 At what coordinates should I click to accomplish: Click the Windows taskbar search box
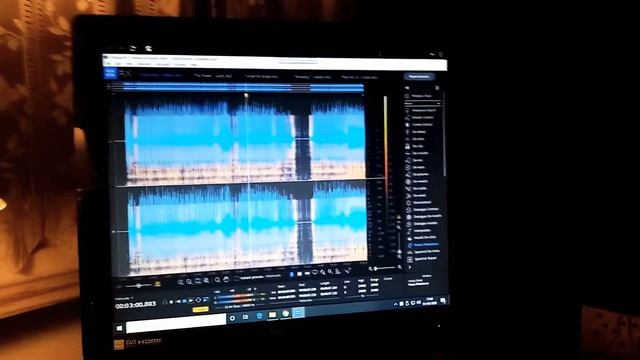point(176,324)
